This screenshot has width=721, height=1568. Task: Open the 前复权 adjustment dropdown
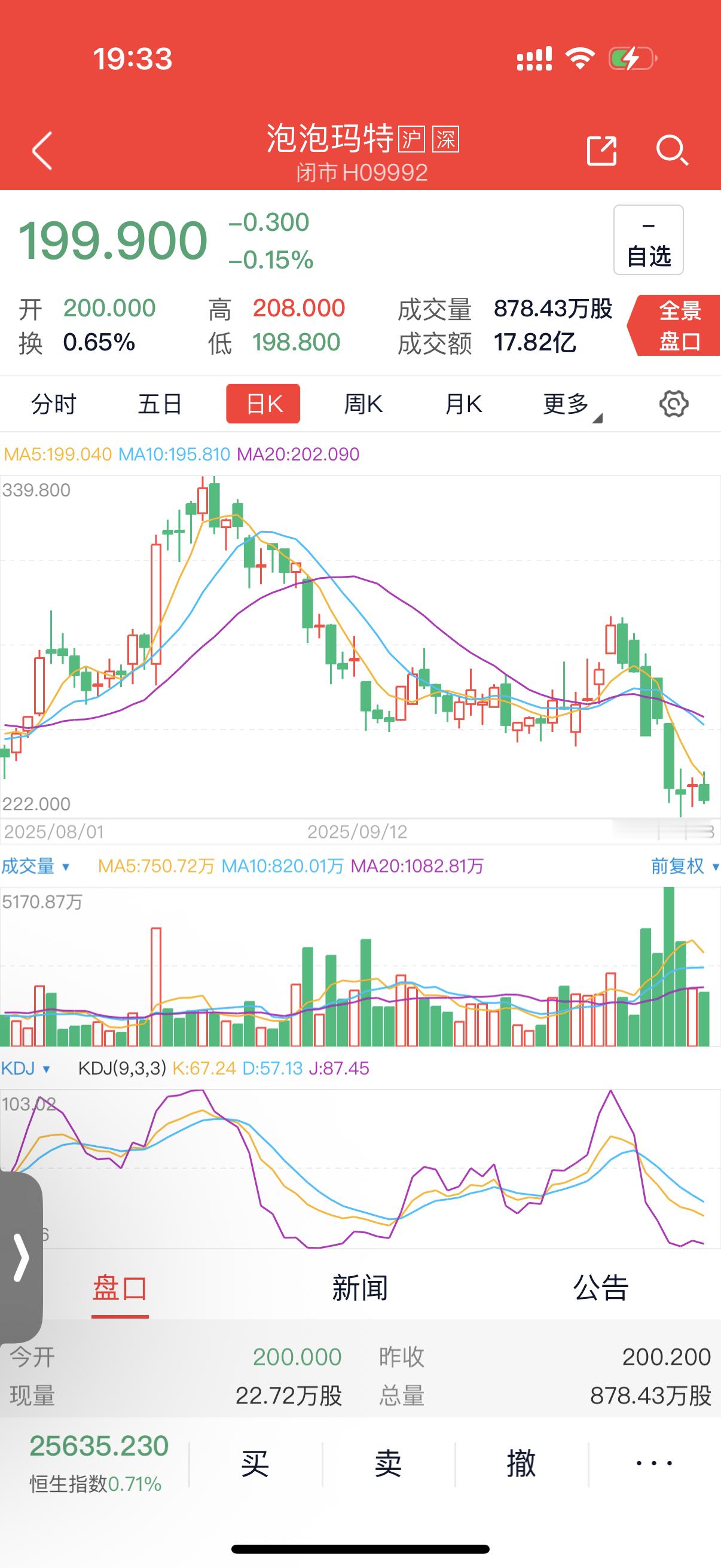pyautogui.click(x=685, y=866)
